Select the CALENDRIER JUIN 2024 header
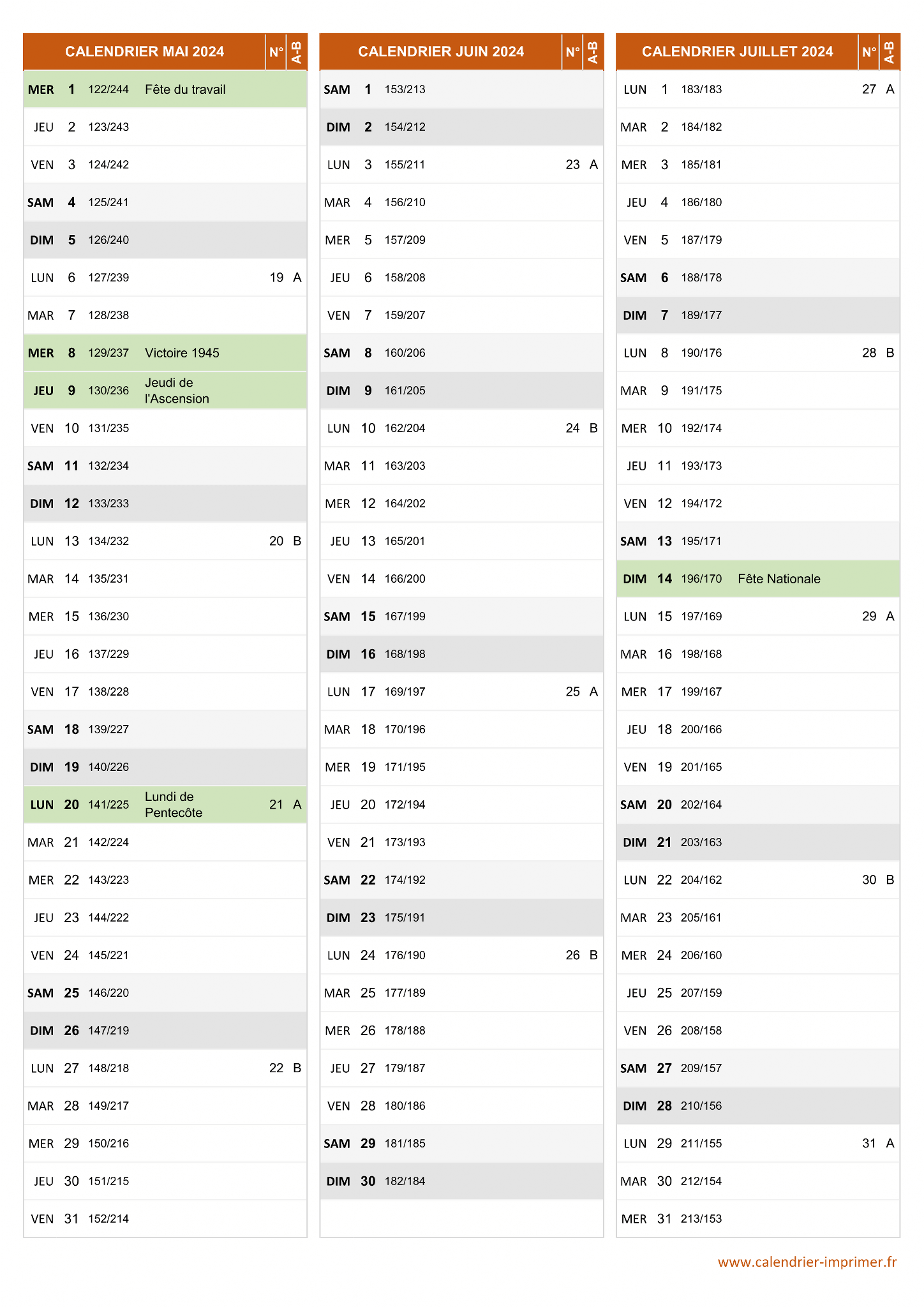Viewport: 924px width, 1307px height. pyautogui.click(x=441, y=52)
